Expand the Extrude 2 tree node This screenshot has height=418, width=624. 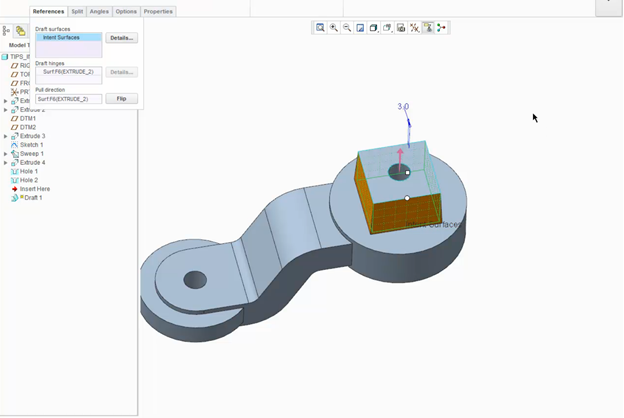click(x=6, y=110)
